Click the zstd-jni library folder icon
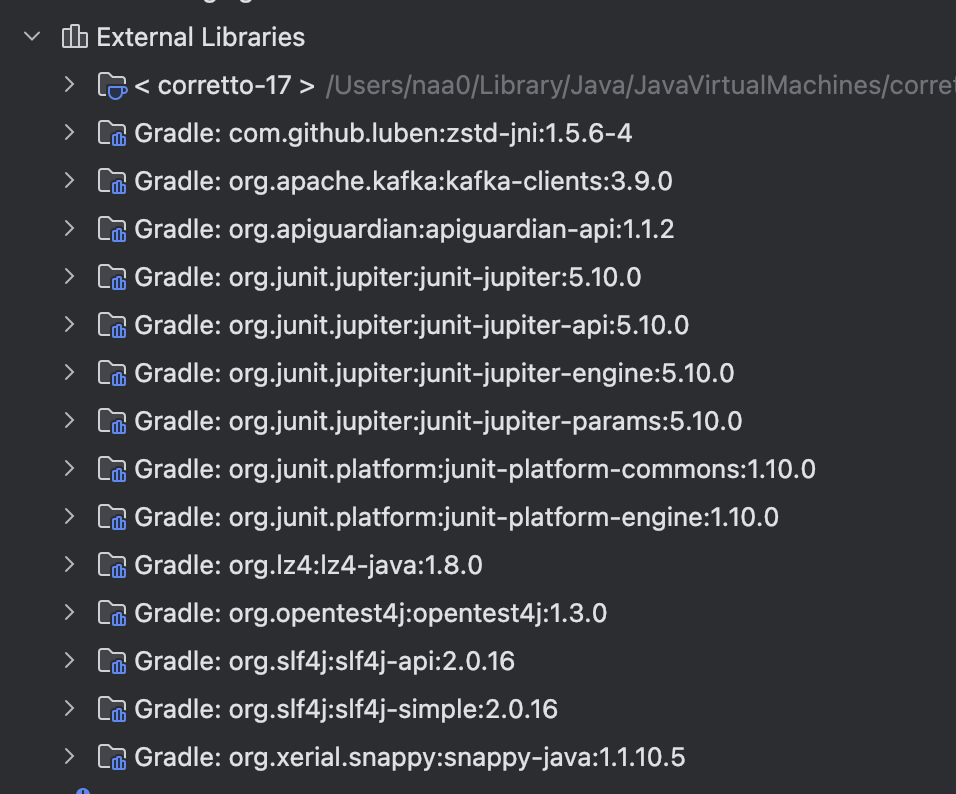 tap(112, 134)
